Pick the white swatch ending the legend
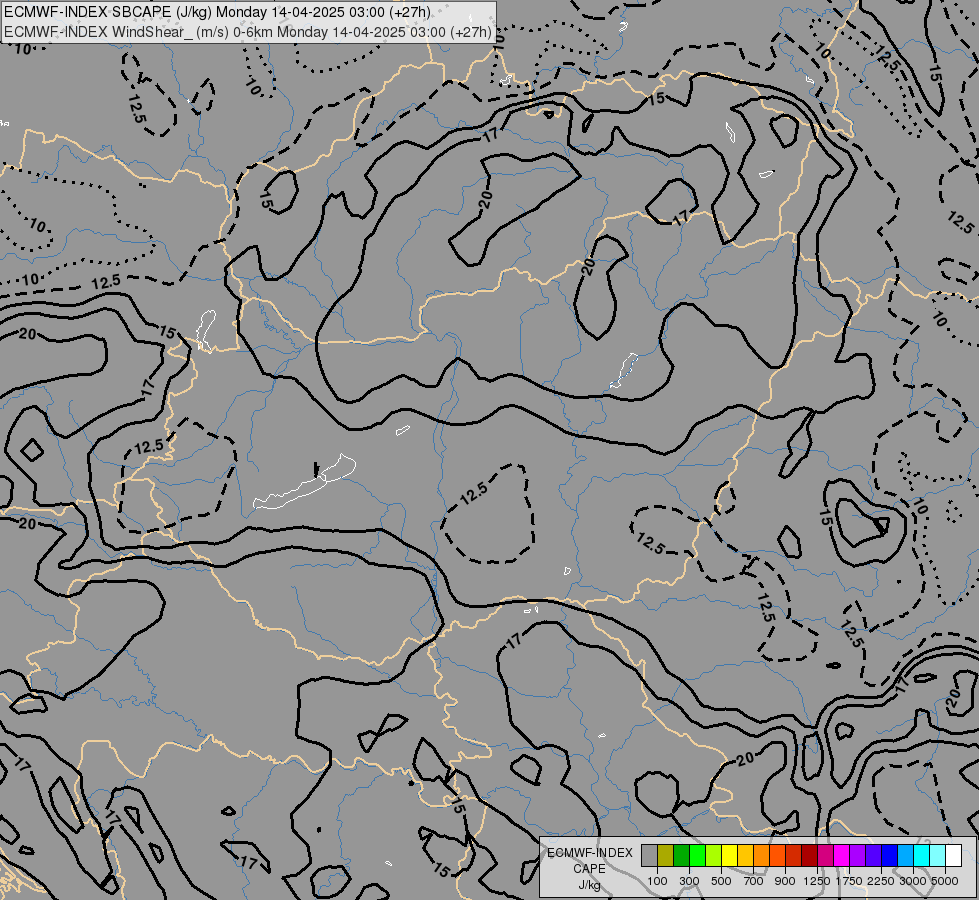 [x=953, y=855]
